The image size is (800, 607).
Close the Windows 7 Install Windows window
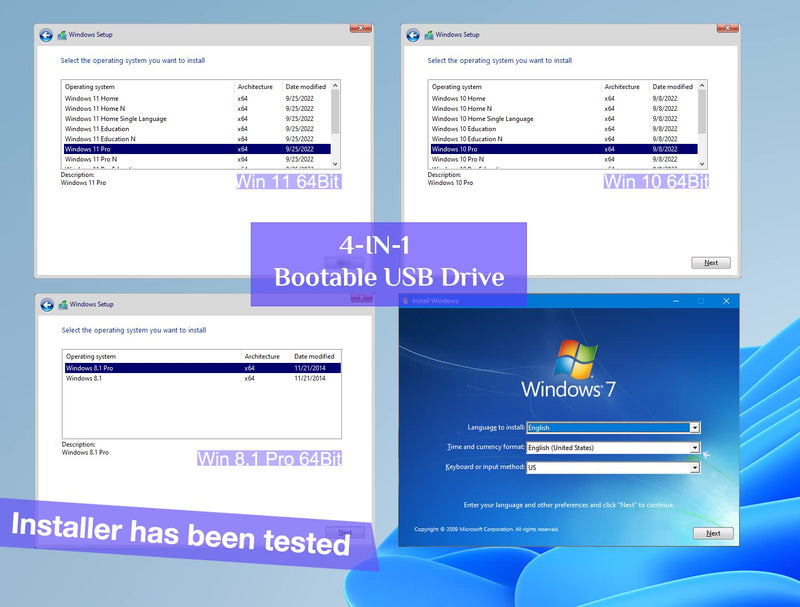(726, 301)
